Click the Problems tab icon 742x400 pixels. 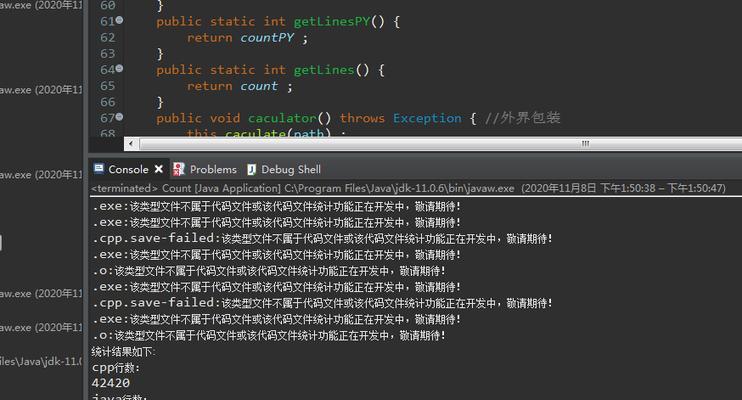179,169
